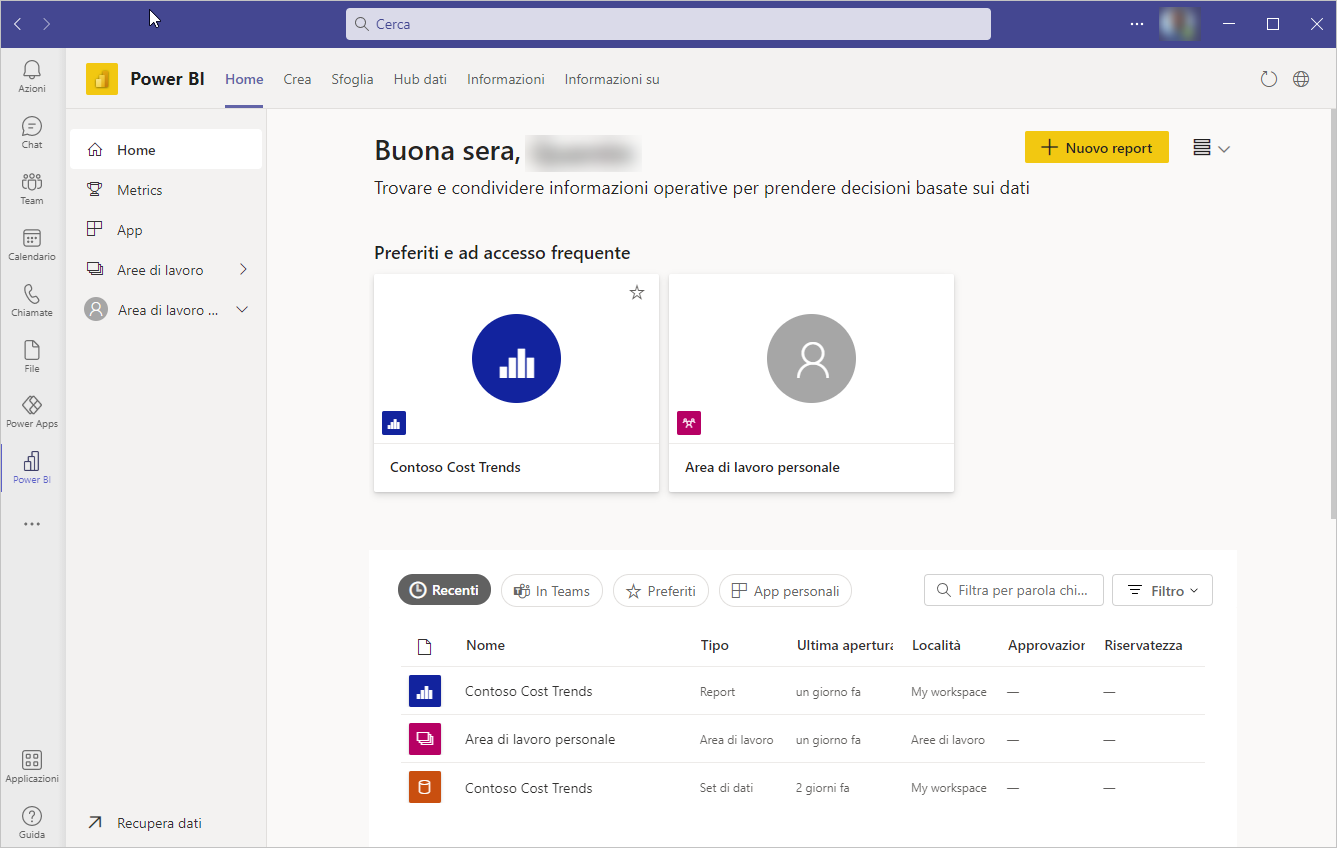Open the Filtro dropdown
Image resolution: width=1337 pixels, height=848 pixels.
(x=1162, y=591)
